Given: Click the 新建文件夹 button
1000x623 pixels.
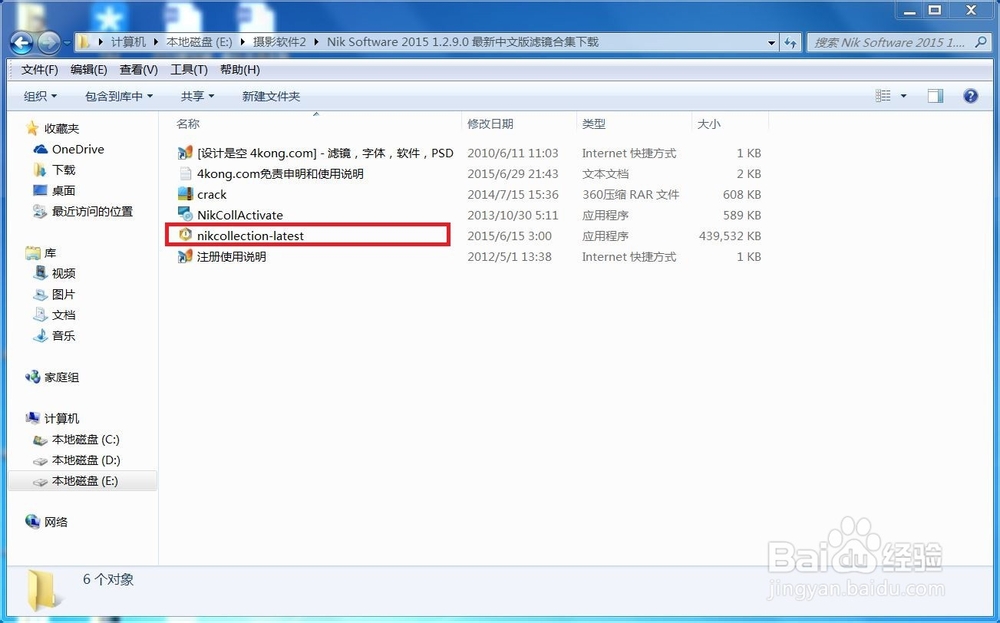Looking at the screenshot, I should (x=271, y=96).
